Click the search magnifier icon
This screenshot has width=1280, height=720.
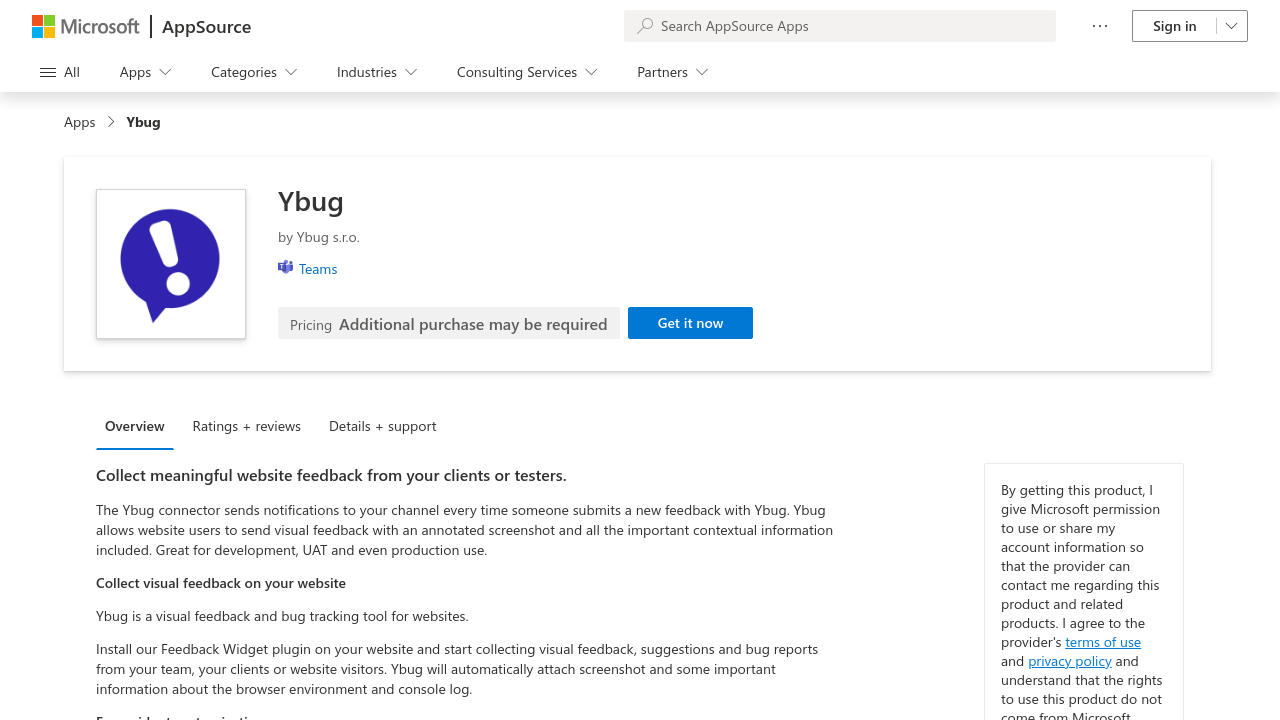pos(645,26)
